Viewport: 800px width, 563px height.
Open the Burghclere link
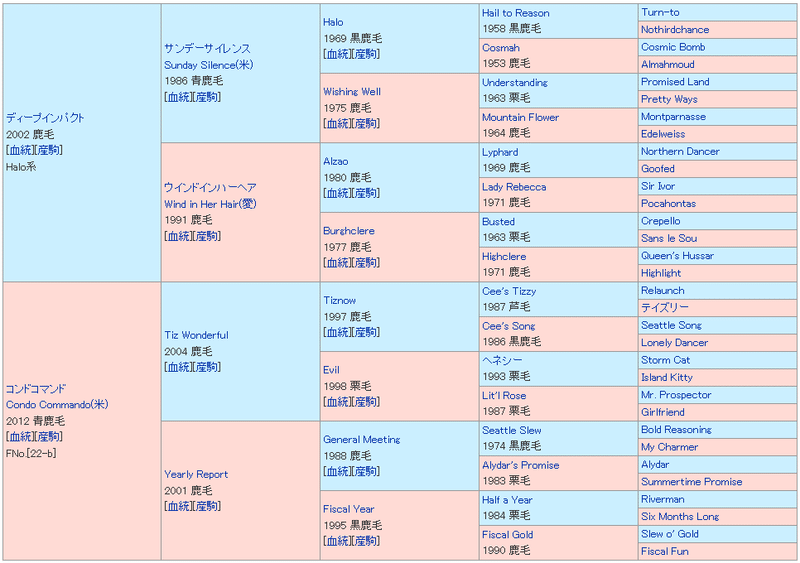tap(349, 231)
